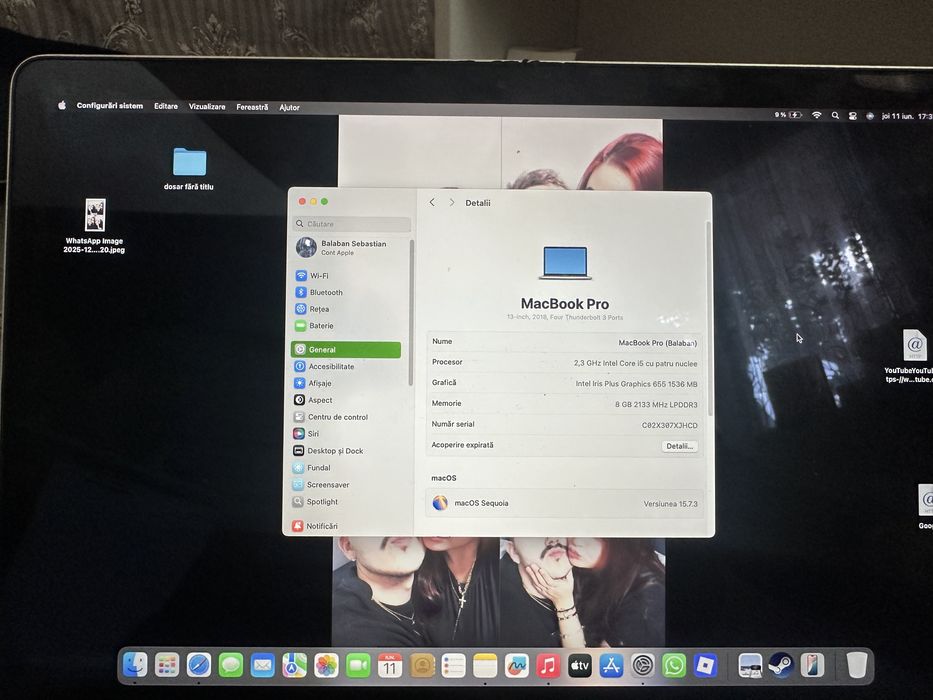Open the Editare menu
Image resolution: width=933 pixels, height=700 pixels.
166,107
